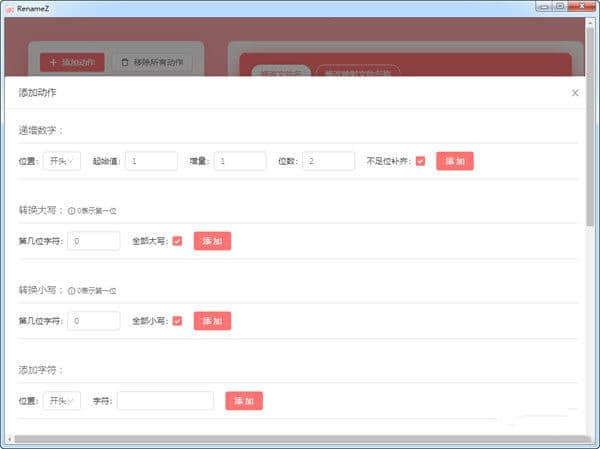This screenshot has width=600, height=449.
Task: Uncheck the 全部大写 checkbox
Action: (177, 241)
